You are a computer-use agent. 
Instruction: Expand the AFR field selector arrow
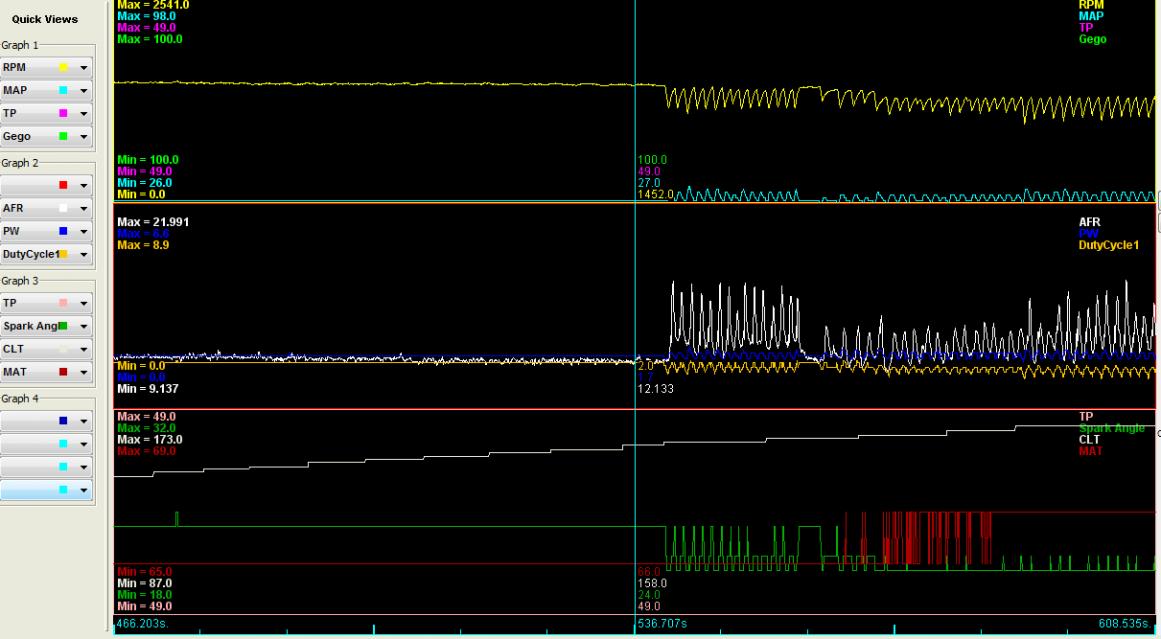click(86, 210)
